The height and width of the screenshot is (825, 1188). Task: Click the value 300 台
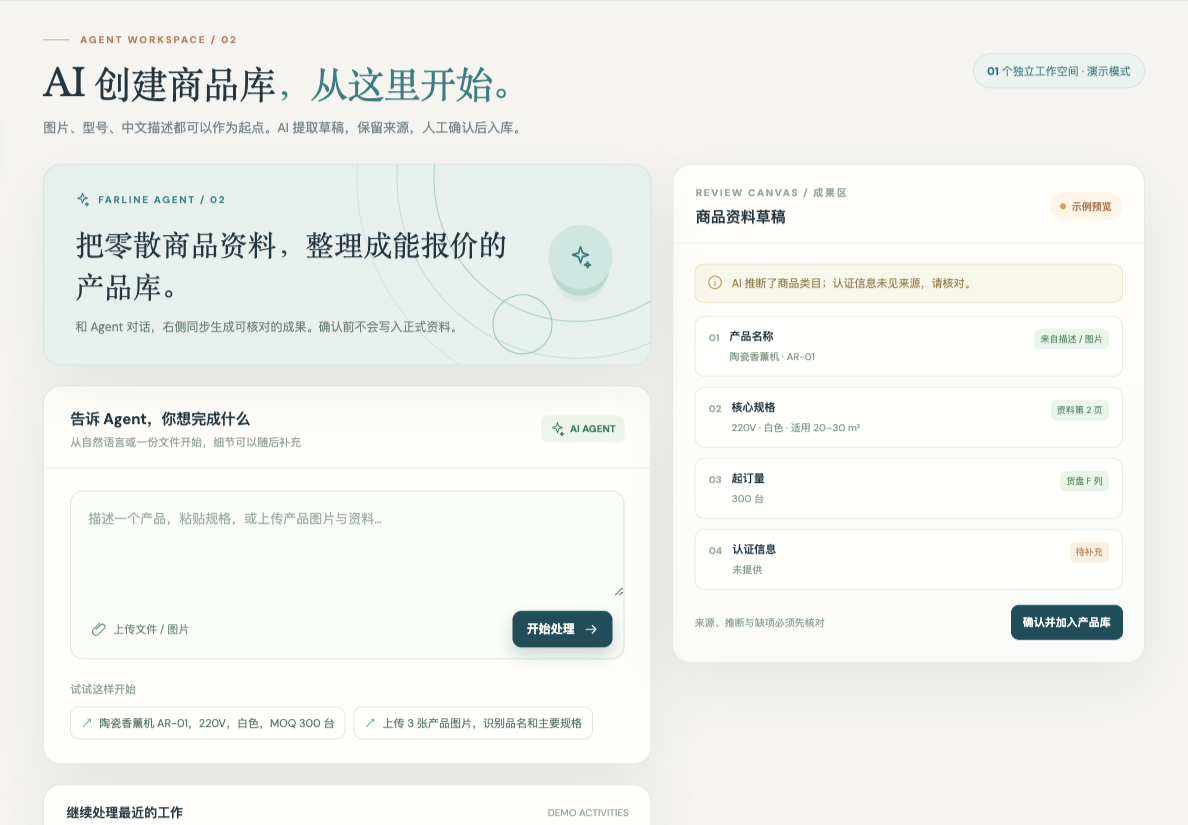pyautogui.click(x=748, y=499)
